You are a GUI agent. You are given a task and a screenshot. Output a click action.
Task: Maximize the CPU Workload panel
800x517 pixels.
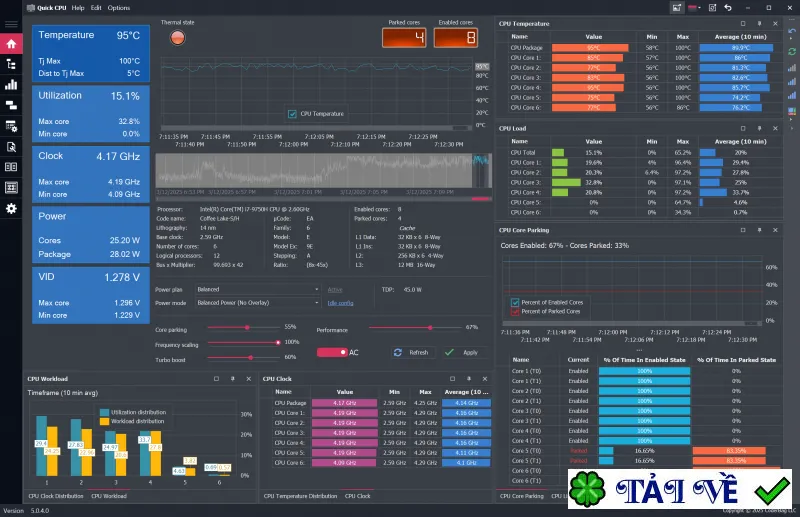click(216, 379)
